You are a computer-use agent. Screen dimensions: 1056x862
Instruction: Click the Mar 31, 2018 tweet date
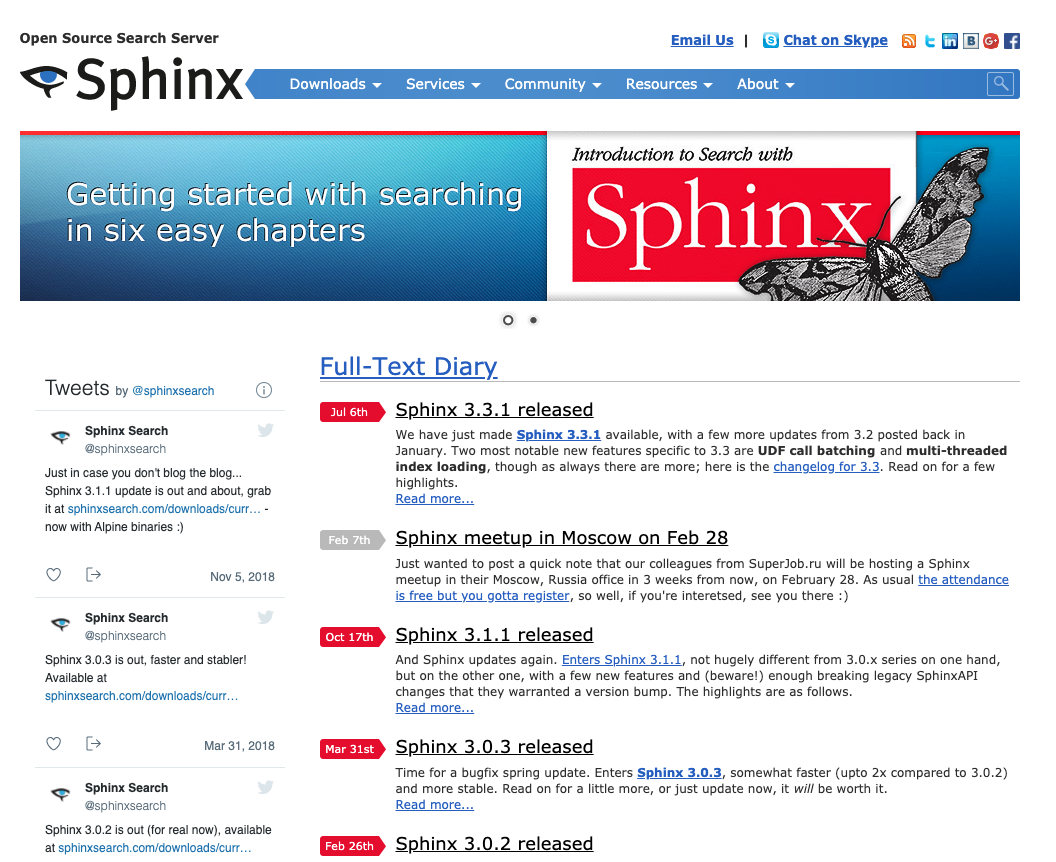pyautogui.click(x=239, y=745)
